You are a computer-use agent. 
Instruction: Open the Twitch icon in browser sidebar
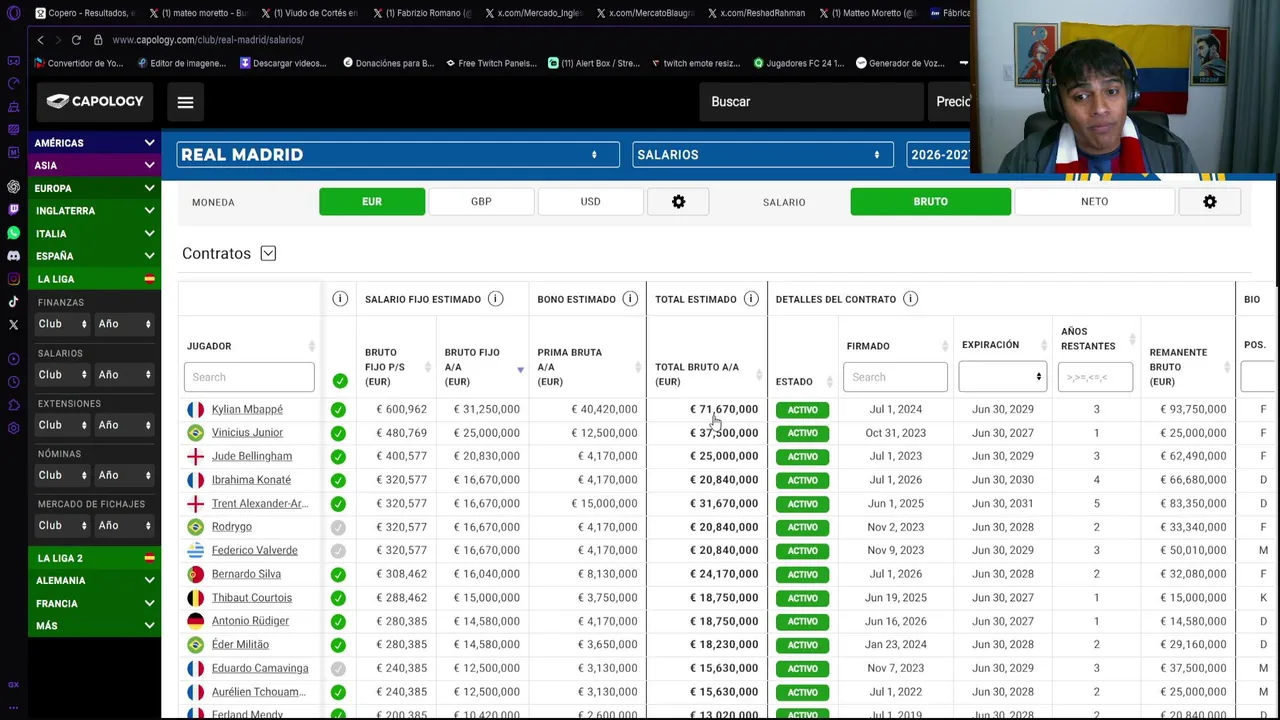(13, 210)
